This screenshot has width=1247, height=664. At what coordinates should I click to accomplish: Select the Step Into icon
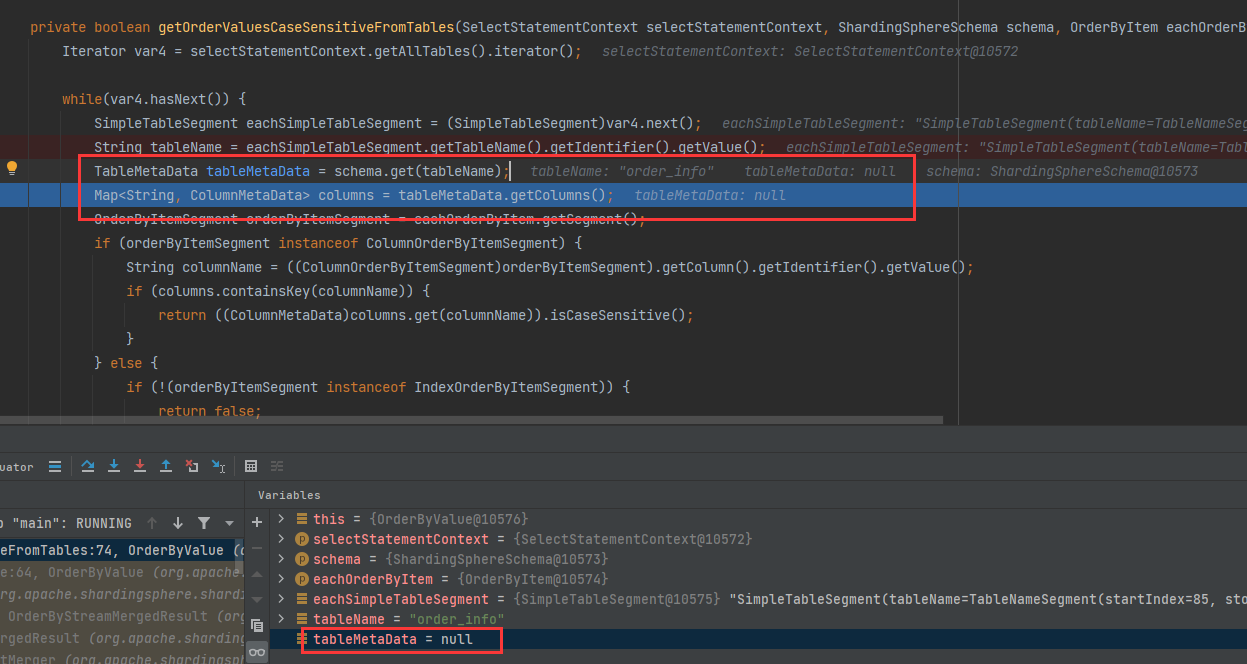tap(113, 466)
